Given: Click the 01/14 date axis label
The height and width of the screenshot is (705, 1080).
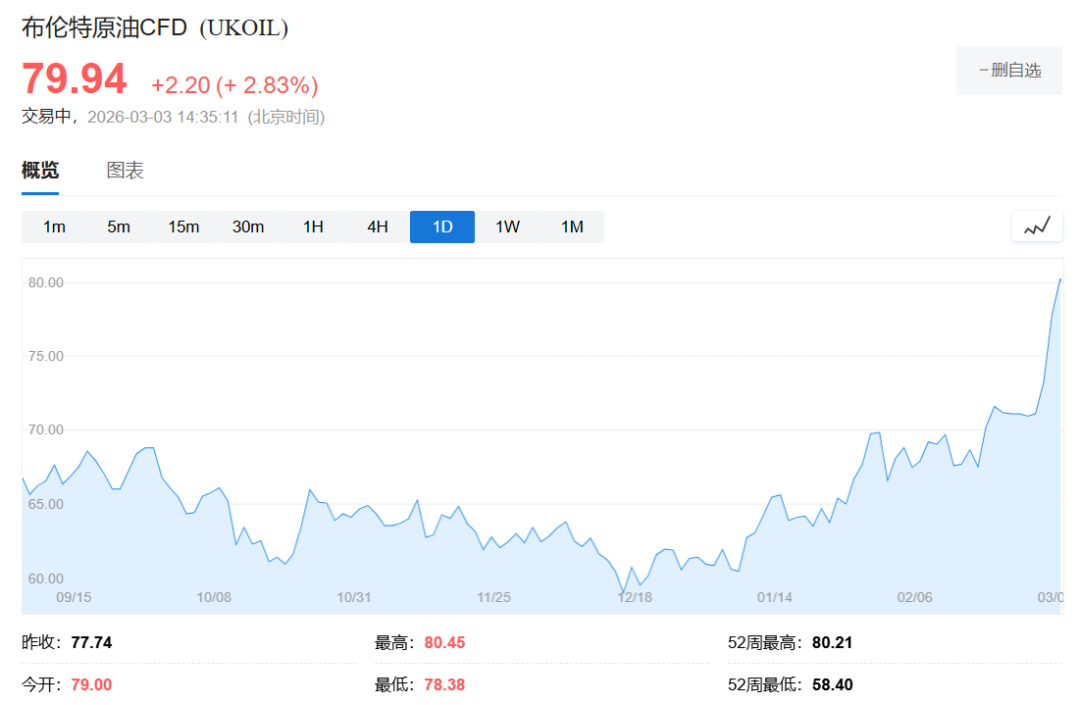Looking at the screenshot, I should (774, 597).
